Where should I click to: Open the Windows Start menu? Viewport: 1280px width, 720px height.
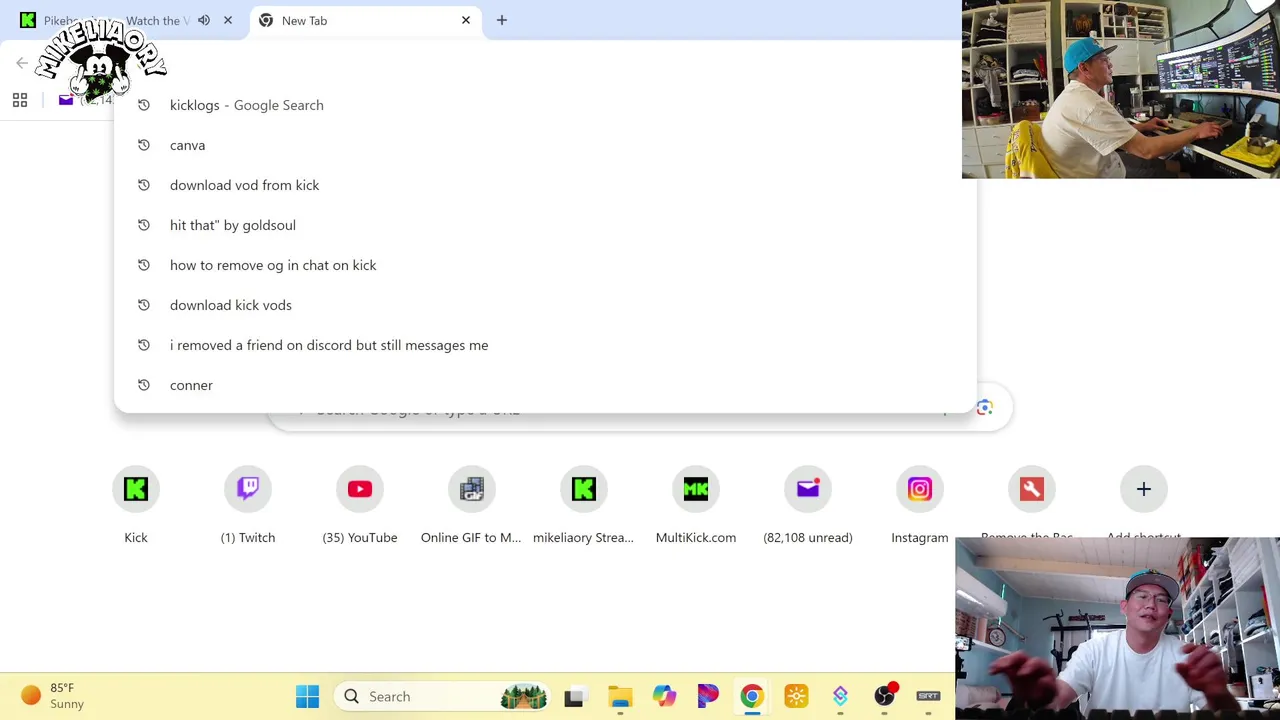point(307,696)
